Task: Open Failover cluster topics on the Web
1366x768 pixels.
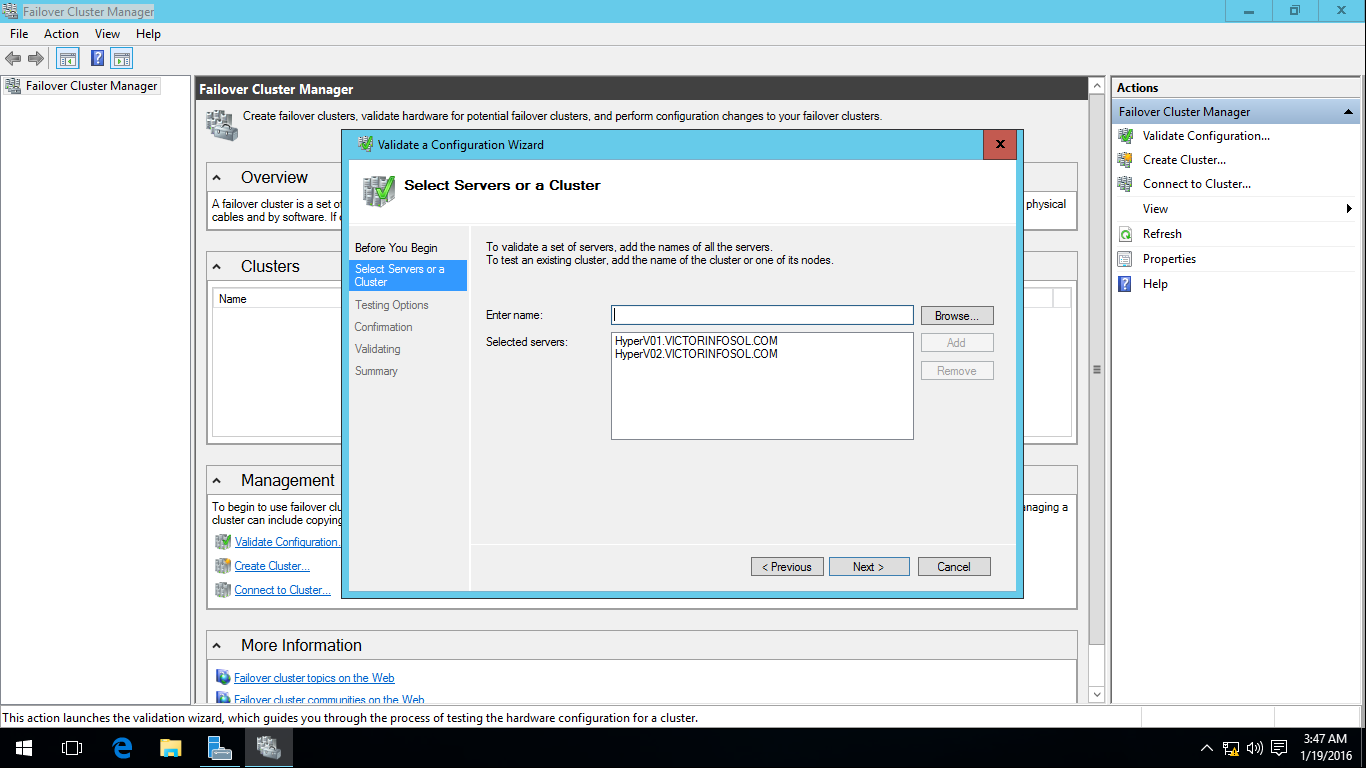Action: [314, 678]
